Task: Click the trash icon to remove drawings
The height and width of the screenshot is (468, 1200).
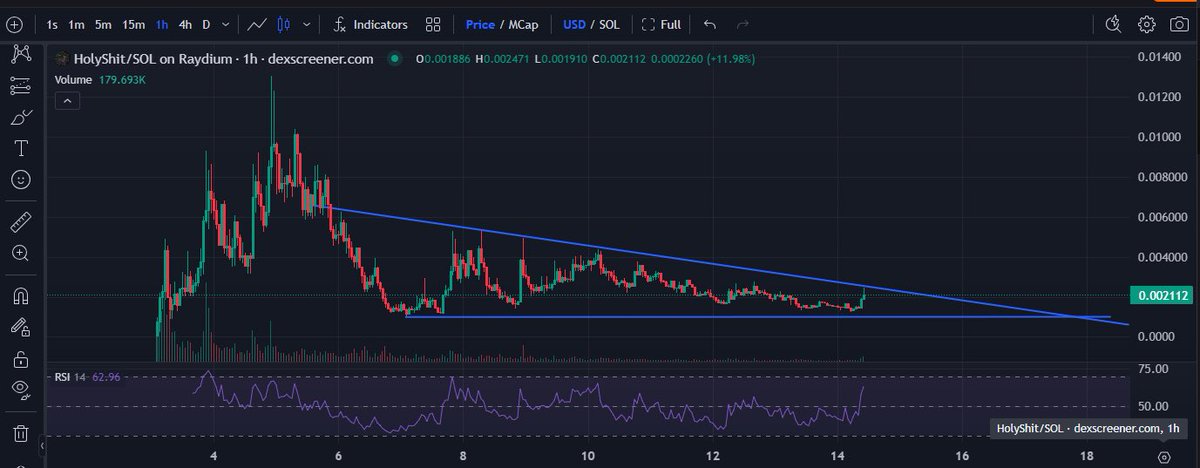Action: click(20, 433)
